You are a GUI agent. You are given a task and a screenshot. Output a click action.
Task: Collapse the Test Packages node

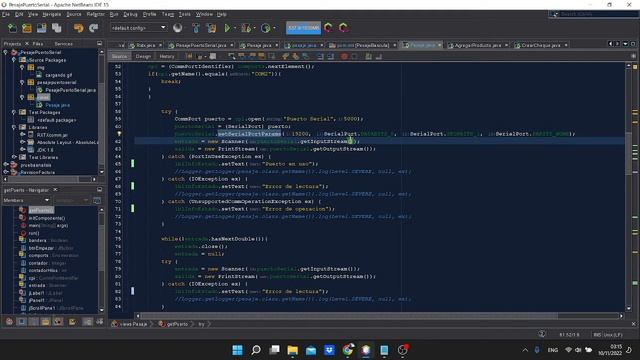tap(14, 112)
